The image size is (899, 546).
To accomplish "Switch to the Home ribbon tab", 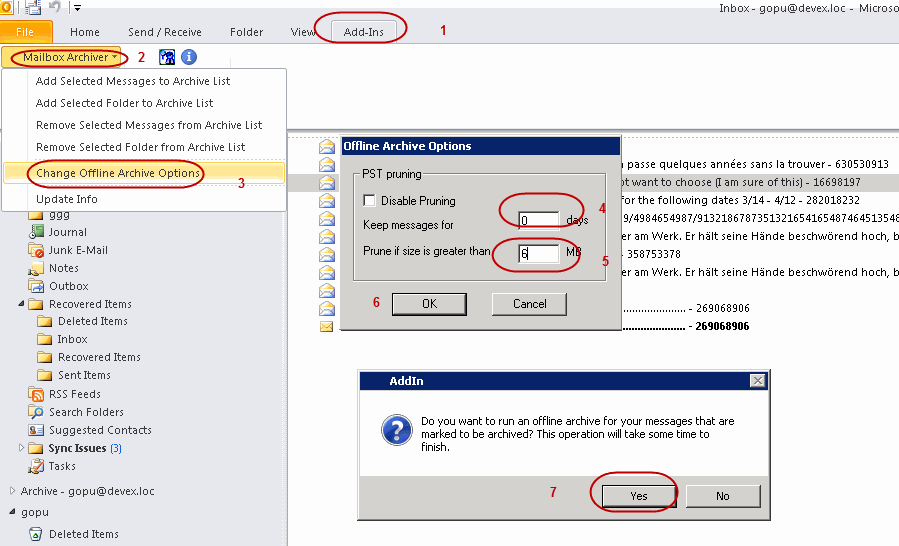I will [85, 32].
